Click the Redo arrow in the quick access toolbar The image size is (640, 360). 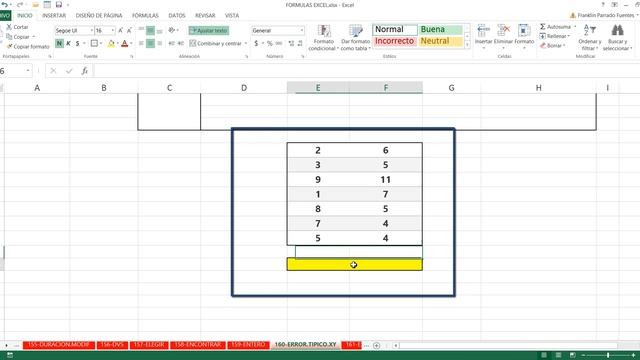pos(19,5)
